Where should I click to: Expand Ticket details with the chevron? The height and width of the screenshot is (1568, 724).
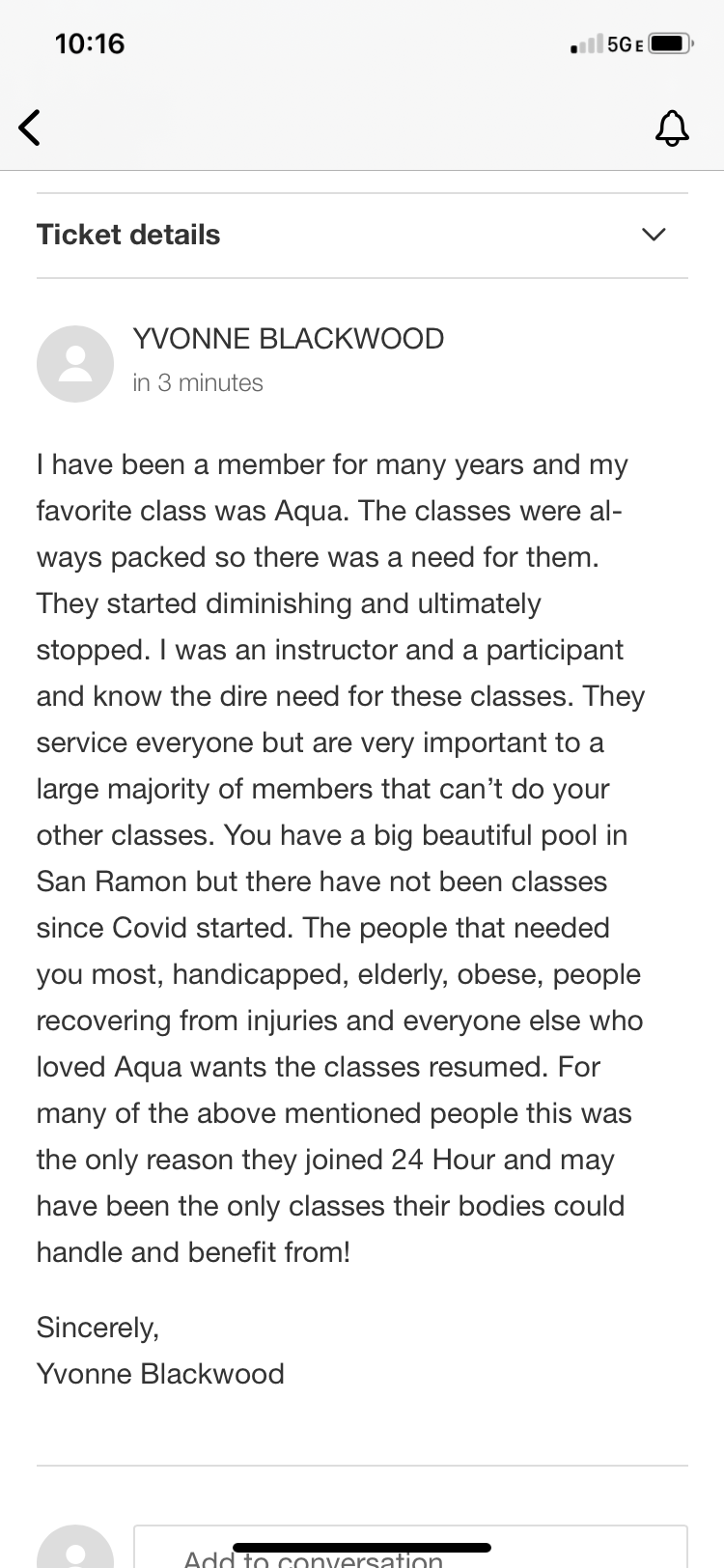pyautogui.click(x=654, y=235)
